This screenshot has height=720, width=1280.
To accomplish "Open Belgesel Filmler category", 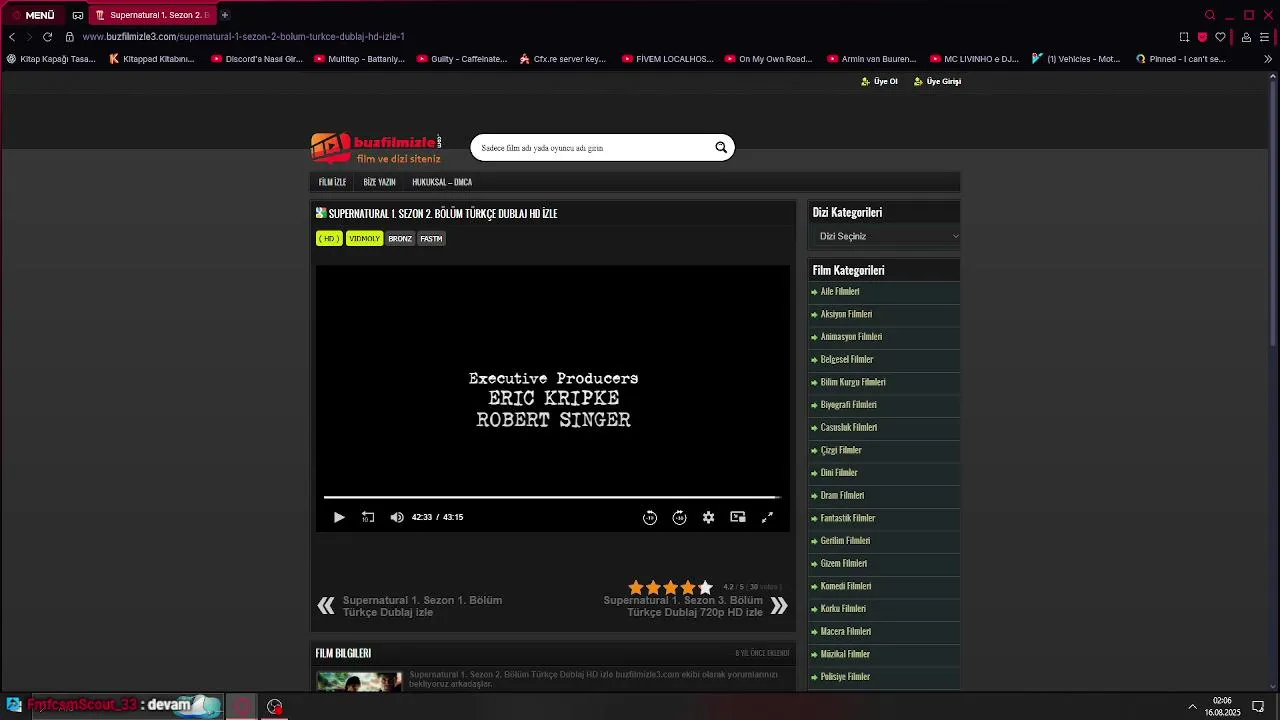I will coord(847,360).
